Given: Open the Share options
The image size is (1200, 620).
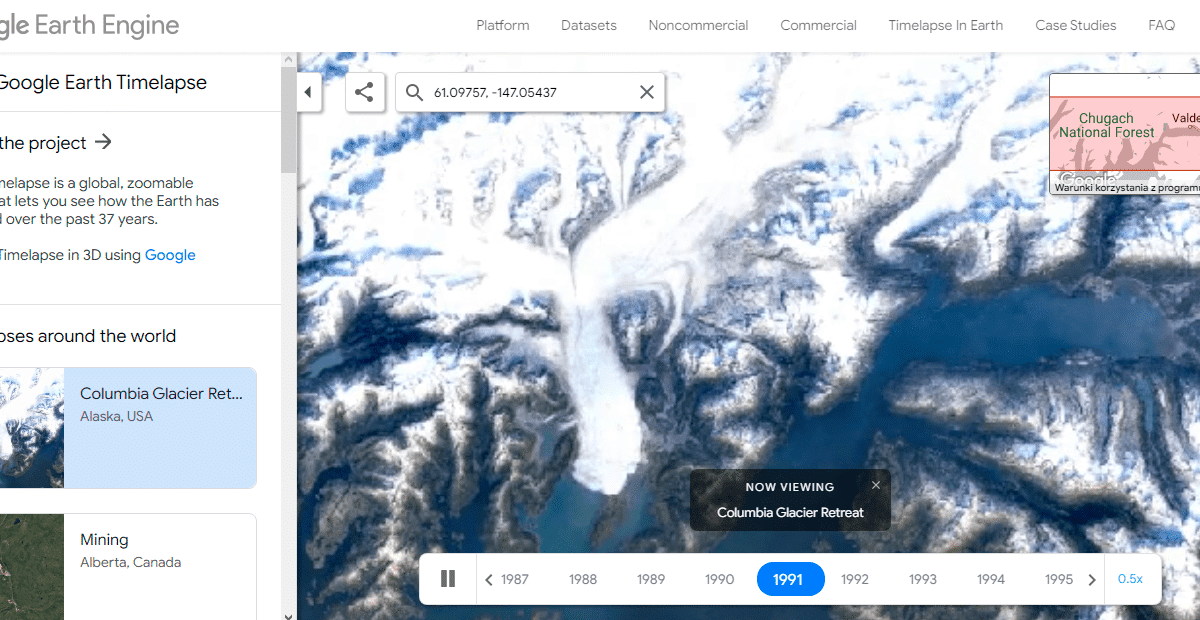Looking at the screenshot, I should click(365, 91).
